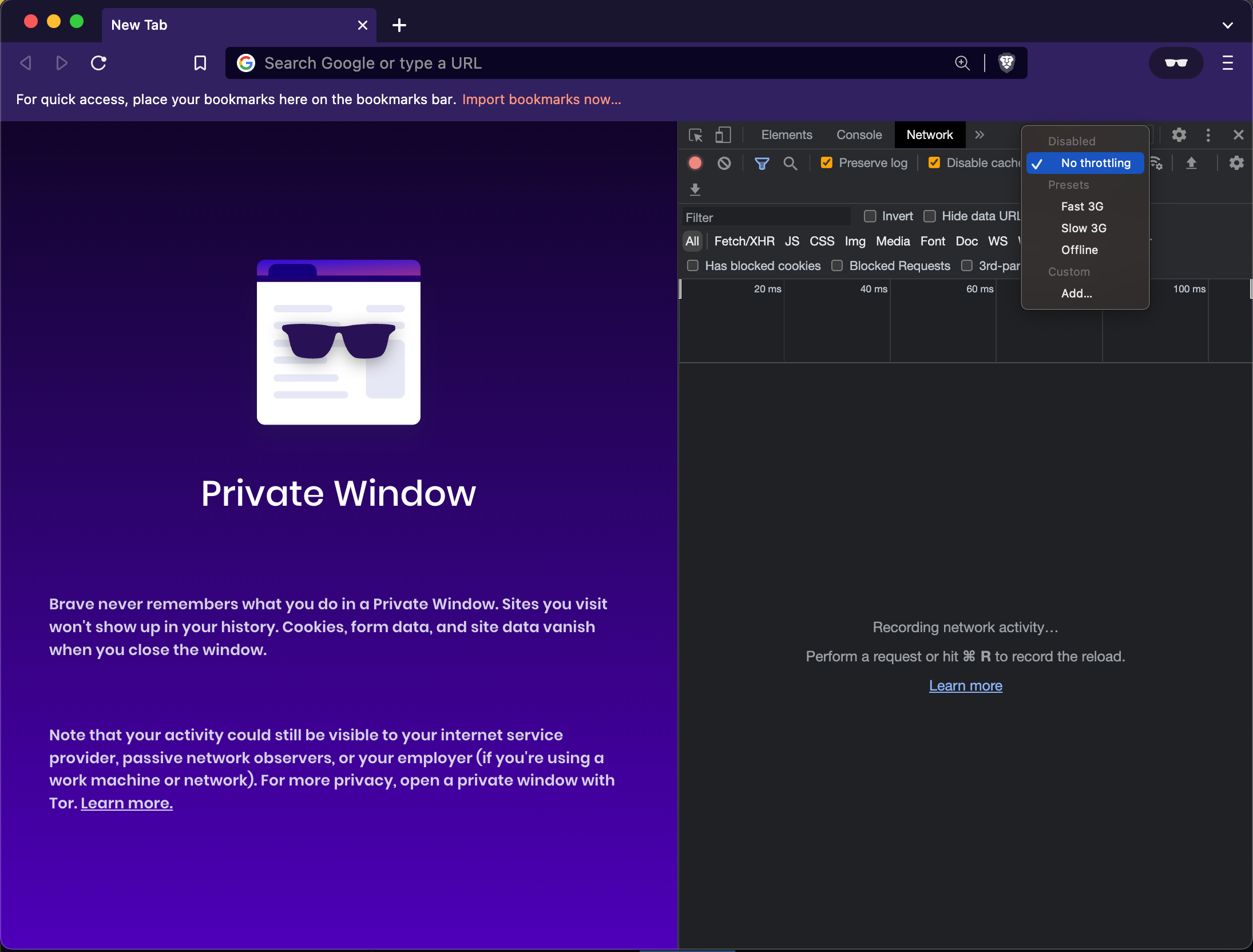The width and height of the screenshot is (1253, 952).
Task: Import HAR file upload arrow
Action: [1191, 163]
